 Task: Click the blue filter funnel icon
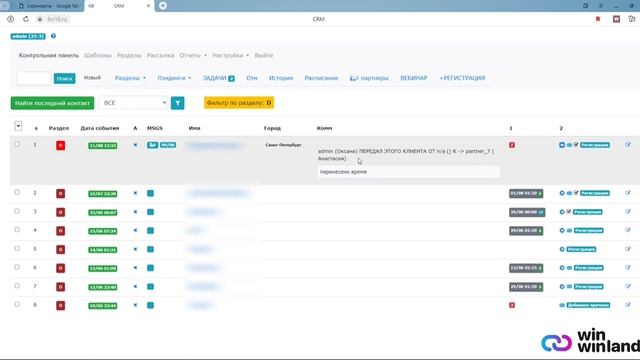(x=178, y=103)
